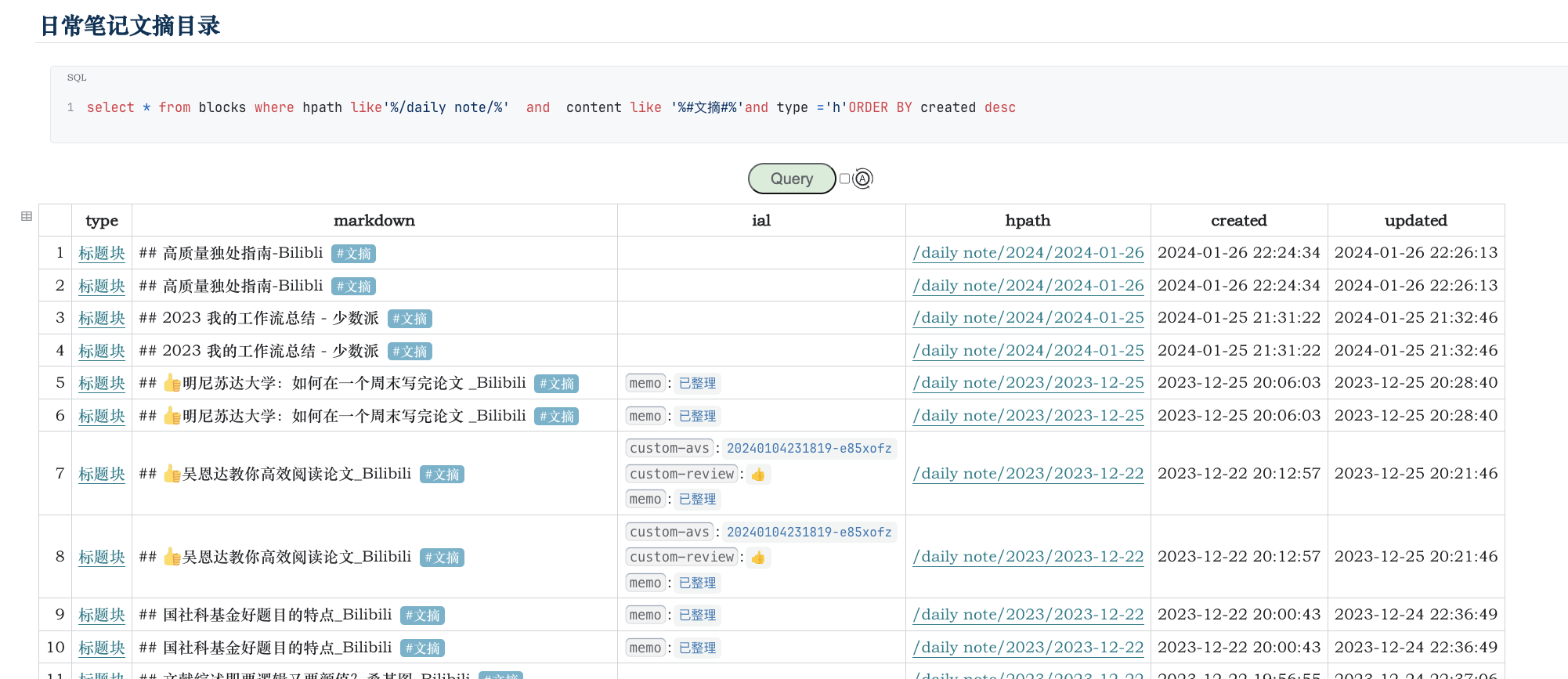
Task: Click the #文摘 tag in row 3
Action: coord(410,319)
